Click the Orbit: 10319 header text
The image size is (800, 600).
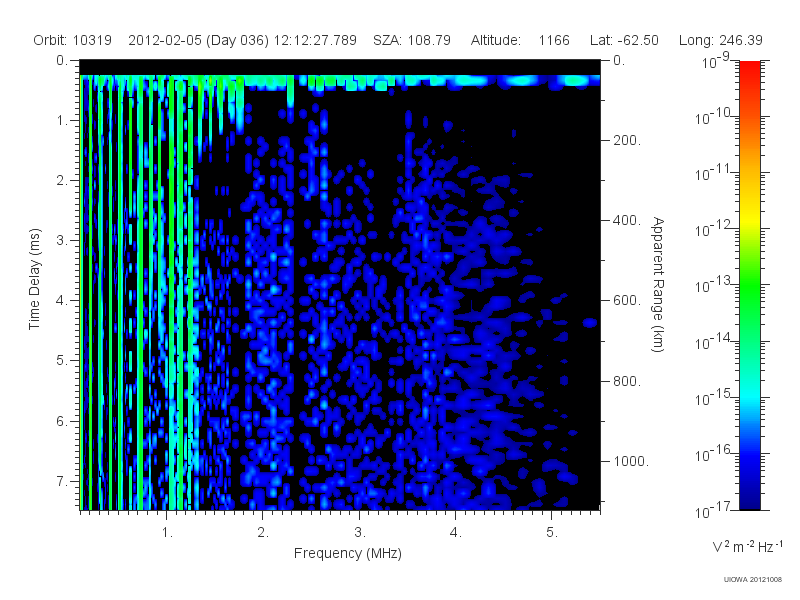[72, 40]
